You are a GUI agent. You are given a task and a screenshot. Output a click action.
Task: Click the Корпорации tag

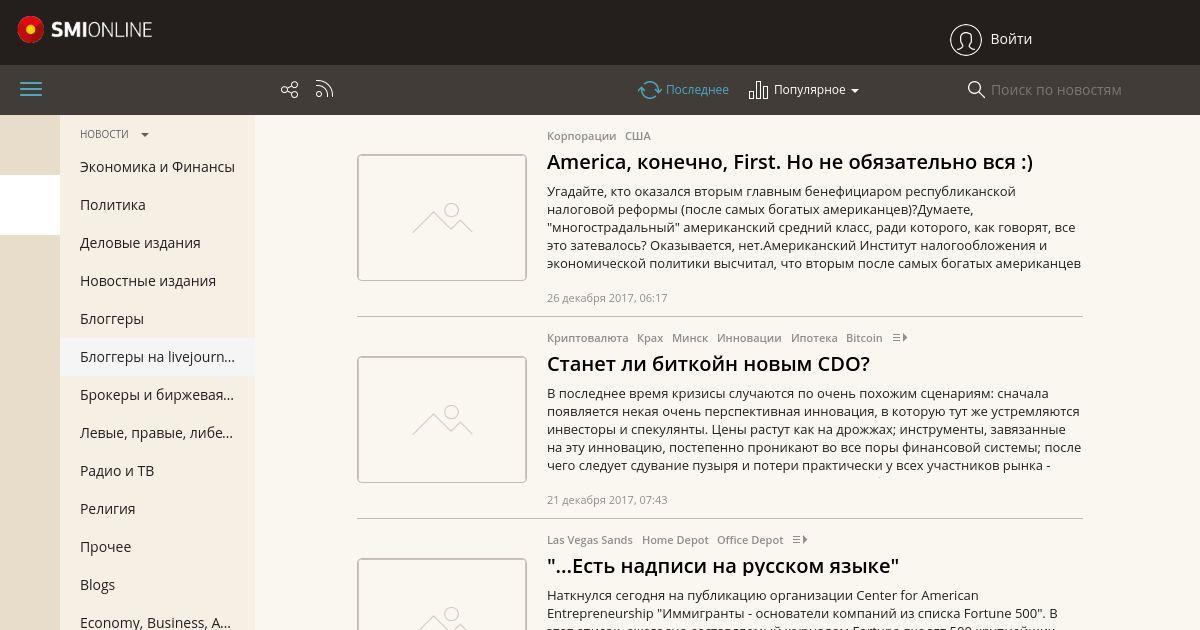coord(581,136)
